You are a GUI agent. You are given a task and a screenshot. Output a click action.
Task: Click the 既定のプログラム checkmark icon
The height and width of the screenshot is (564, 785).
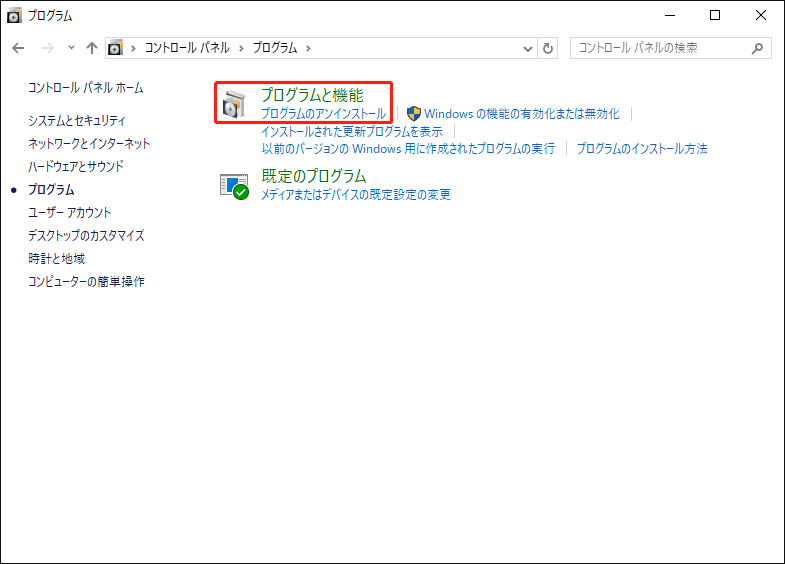pos(234,186)
